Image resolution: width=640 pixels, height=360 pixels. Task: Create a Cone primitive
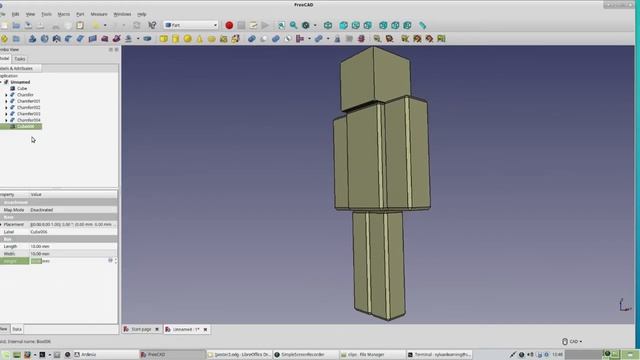point(200,39)
